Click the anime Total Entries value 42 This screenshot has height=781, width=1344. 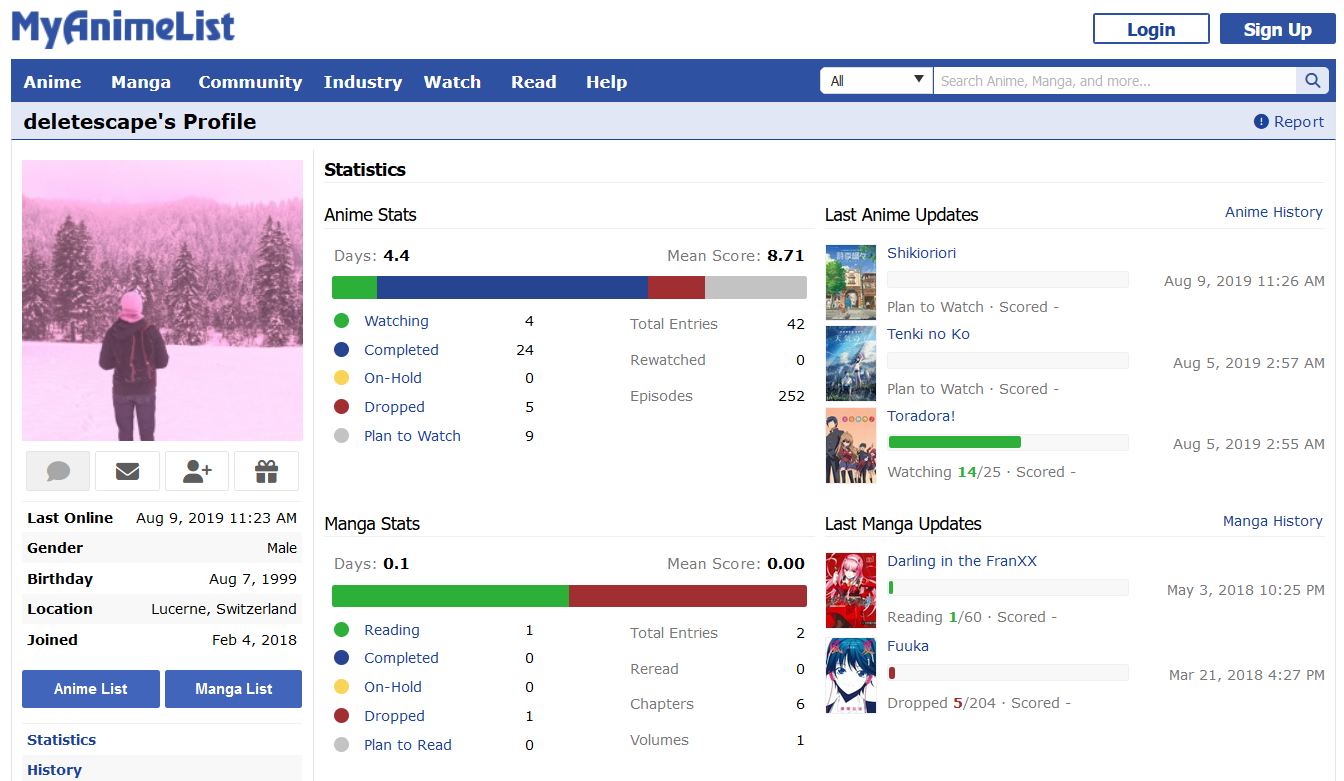(796, 324)
